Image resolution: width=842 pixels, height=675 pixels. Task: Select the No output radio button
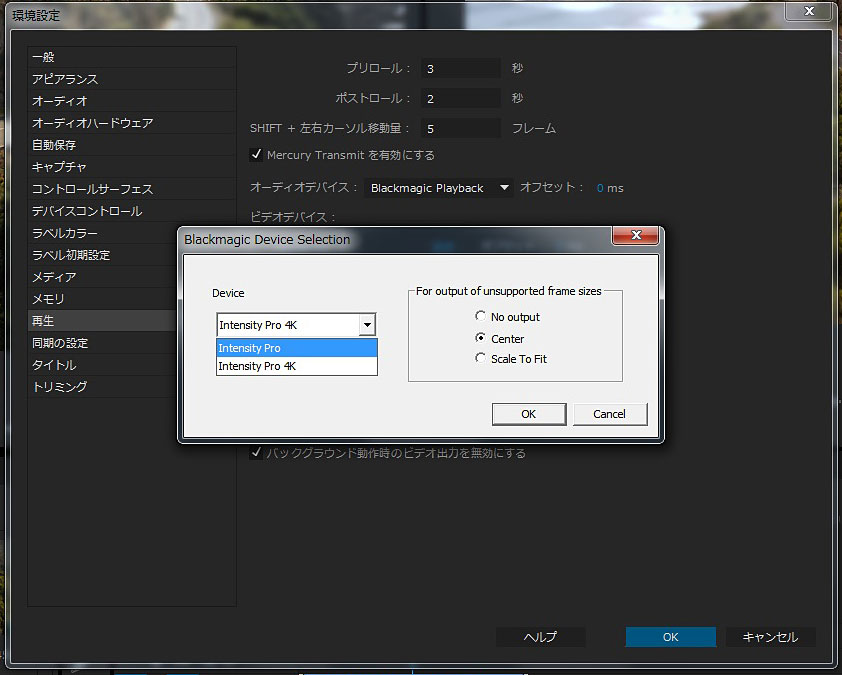click(480, 316)
